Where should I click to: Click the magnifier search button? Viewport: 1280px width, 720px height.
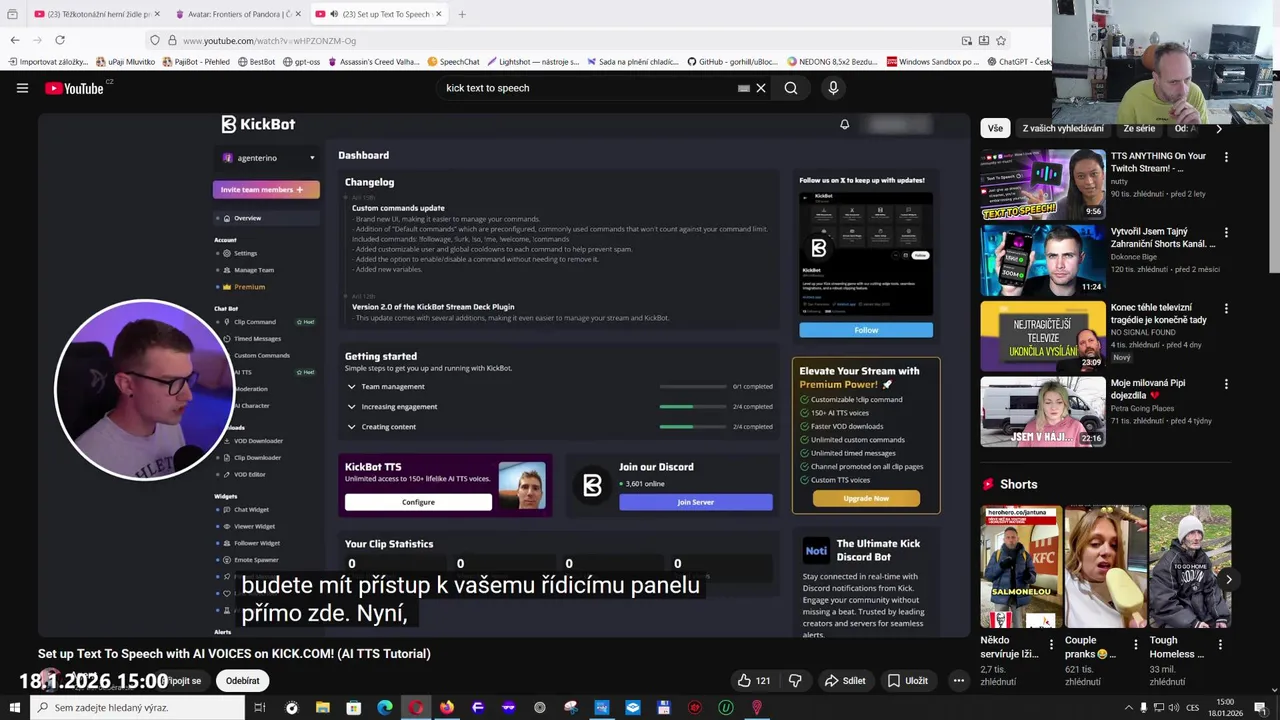click(x=791, y=88)
